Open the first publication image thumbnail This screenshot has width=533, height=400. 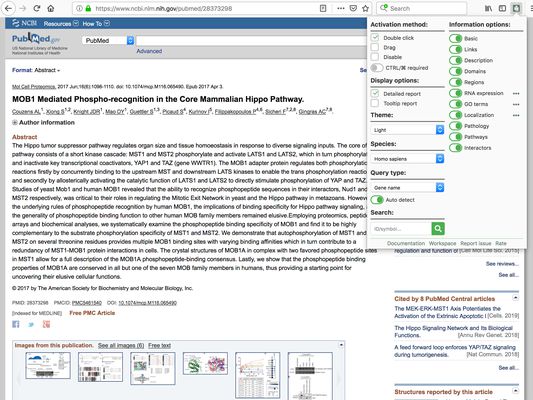pos(48,365)
